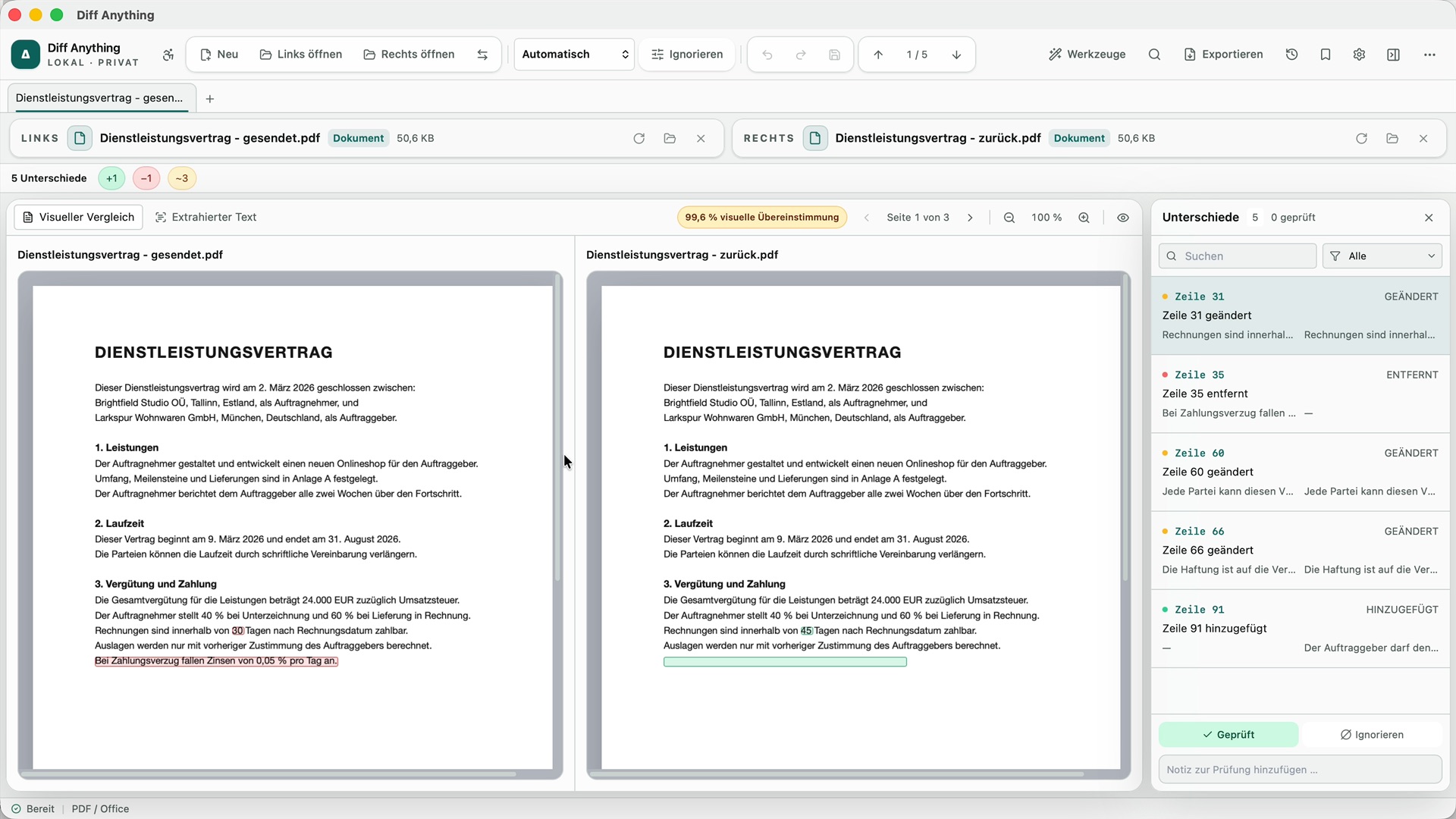Toggle the eye visibility overlay
The height and width of the screenshot is (819, 1456).
[1123, 218]
